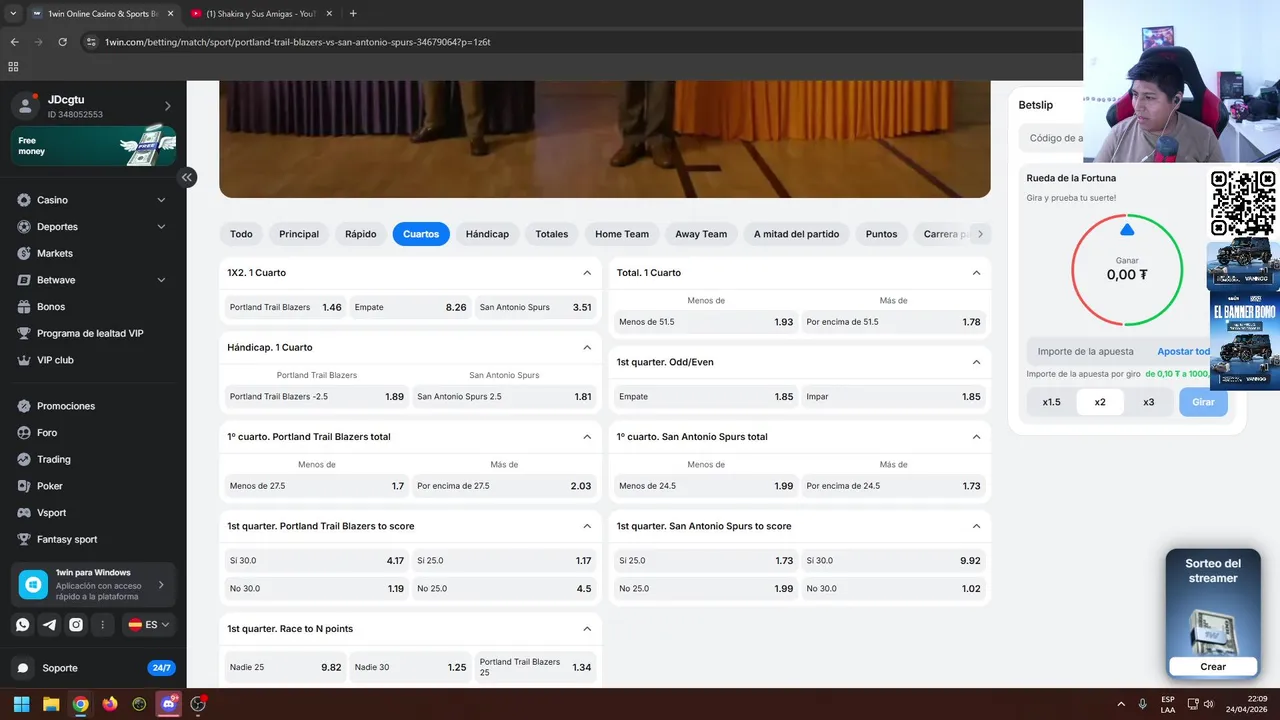Select the Totales market tab
Image resolution: width=1280 pixels, height=720 pixels.
(x=551, y=234)
